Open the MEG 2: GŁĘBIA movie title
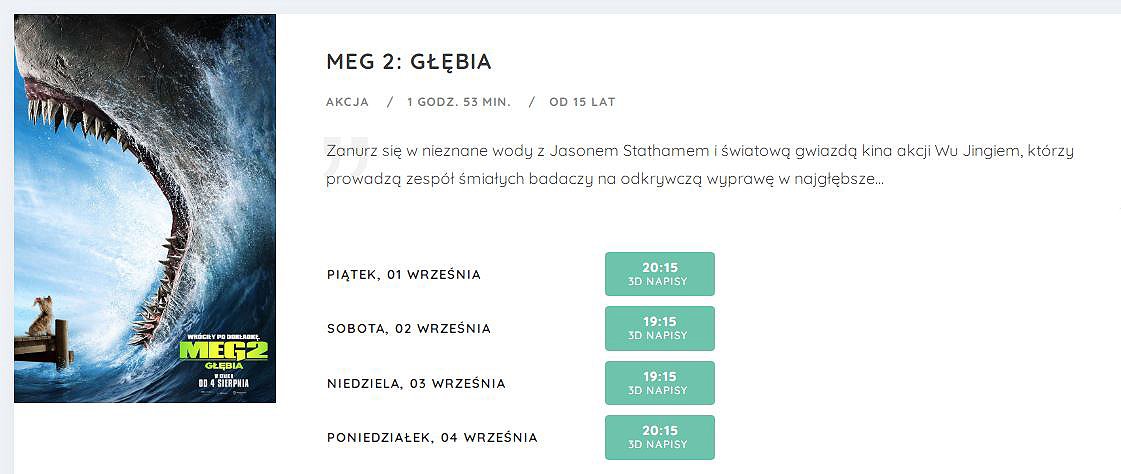 pyautogui.click(x=408, y=61)
